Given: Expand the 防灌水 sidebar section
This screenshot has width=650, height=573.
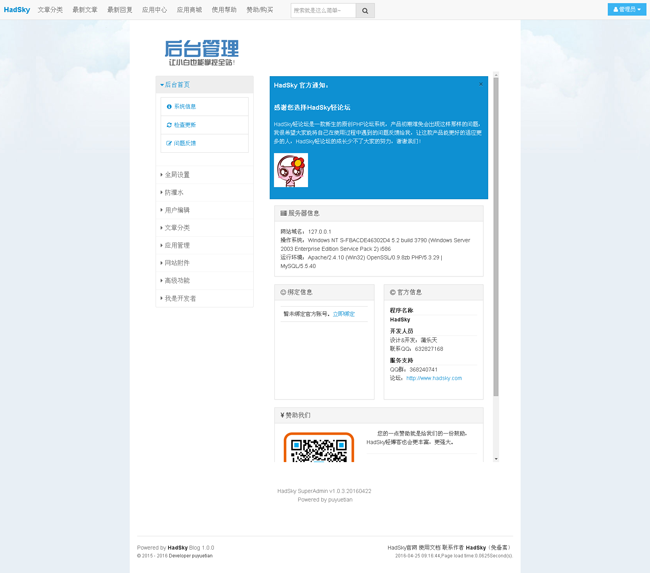Looking at the screenshot, I should click(x=204, y=192).
